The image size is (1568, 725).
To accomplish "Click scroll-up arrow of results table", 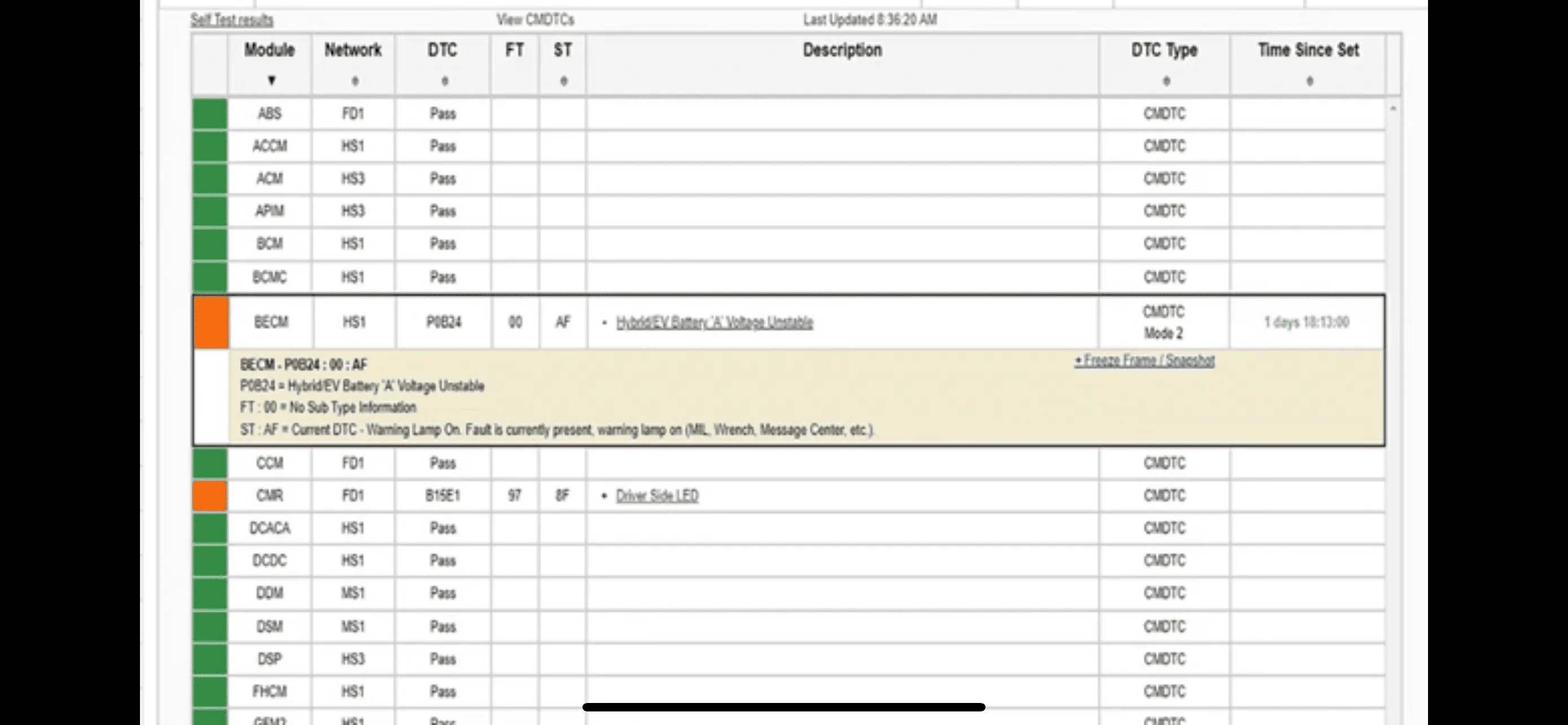I will tap(1392, 108).
